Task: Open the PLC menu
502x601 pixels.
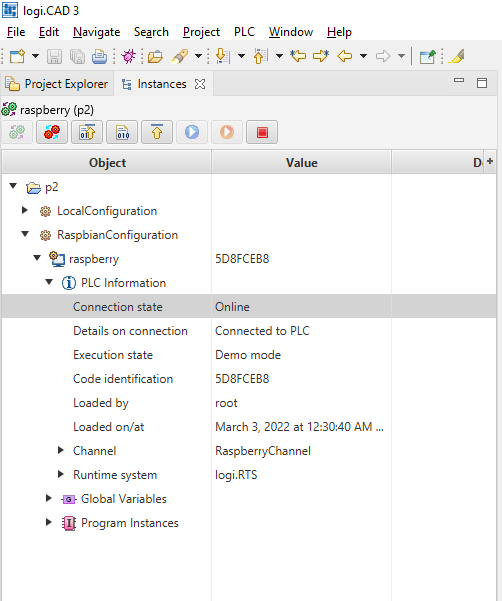Action: click(244, 32)
